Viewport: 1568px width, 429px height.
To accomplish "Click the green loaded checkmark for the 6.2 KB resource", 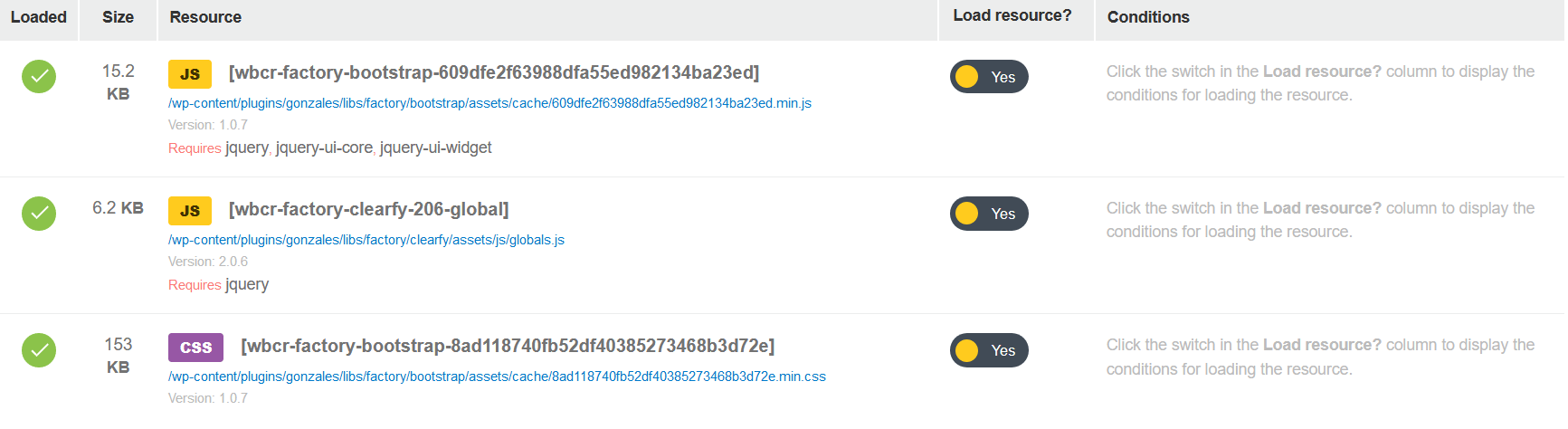I will (x=39, y=214).
